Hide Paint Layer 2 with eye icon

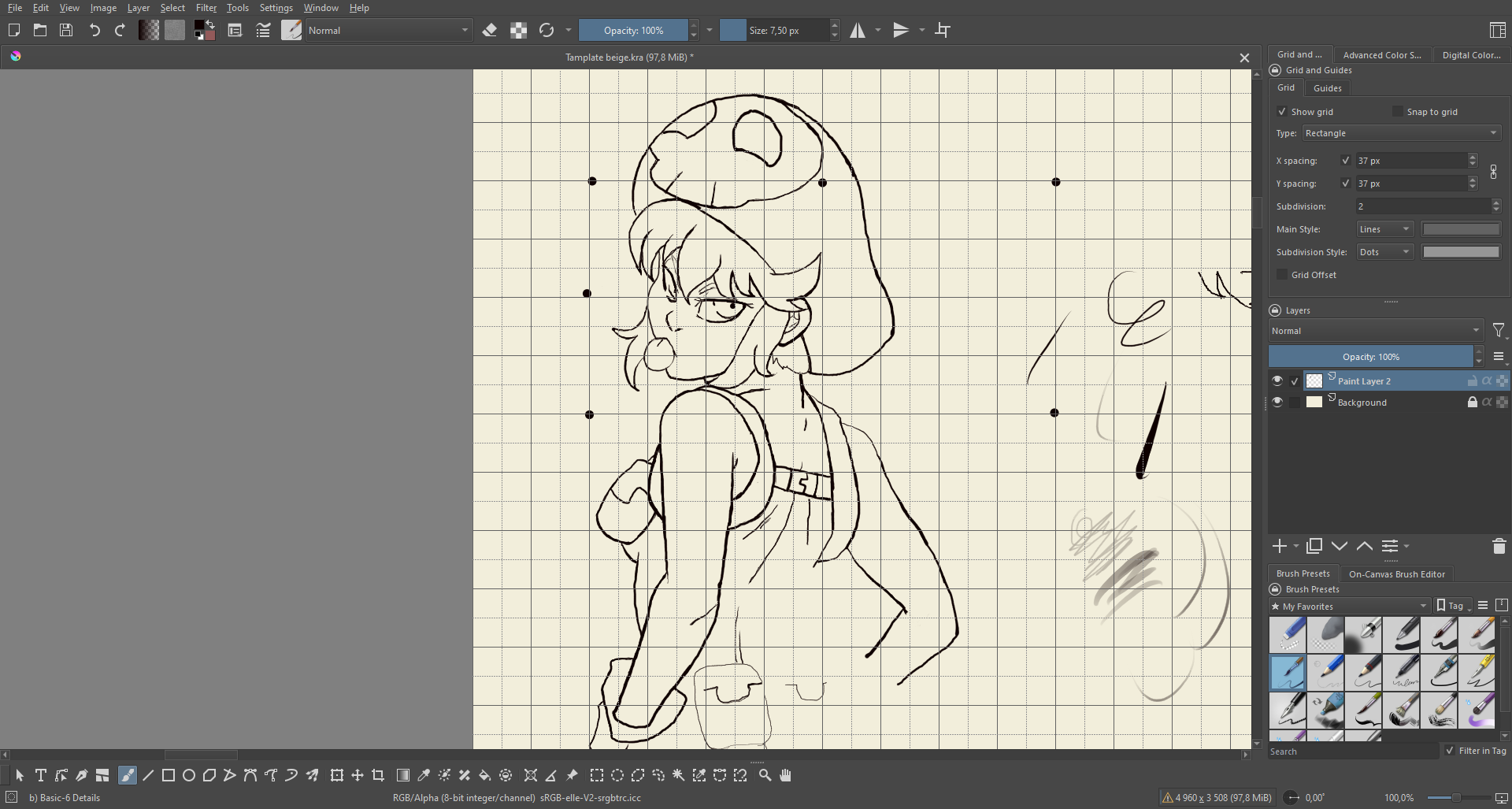click(x=1277, y=380)
